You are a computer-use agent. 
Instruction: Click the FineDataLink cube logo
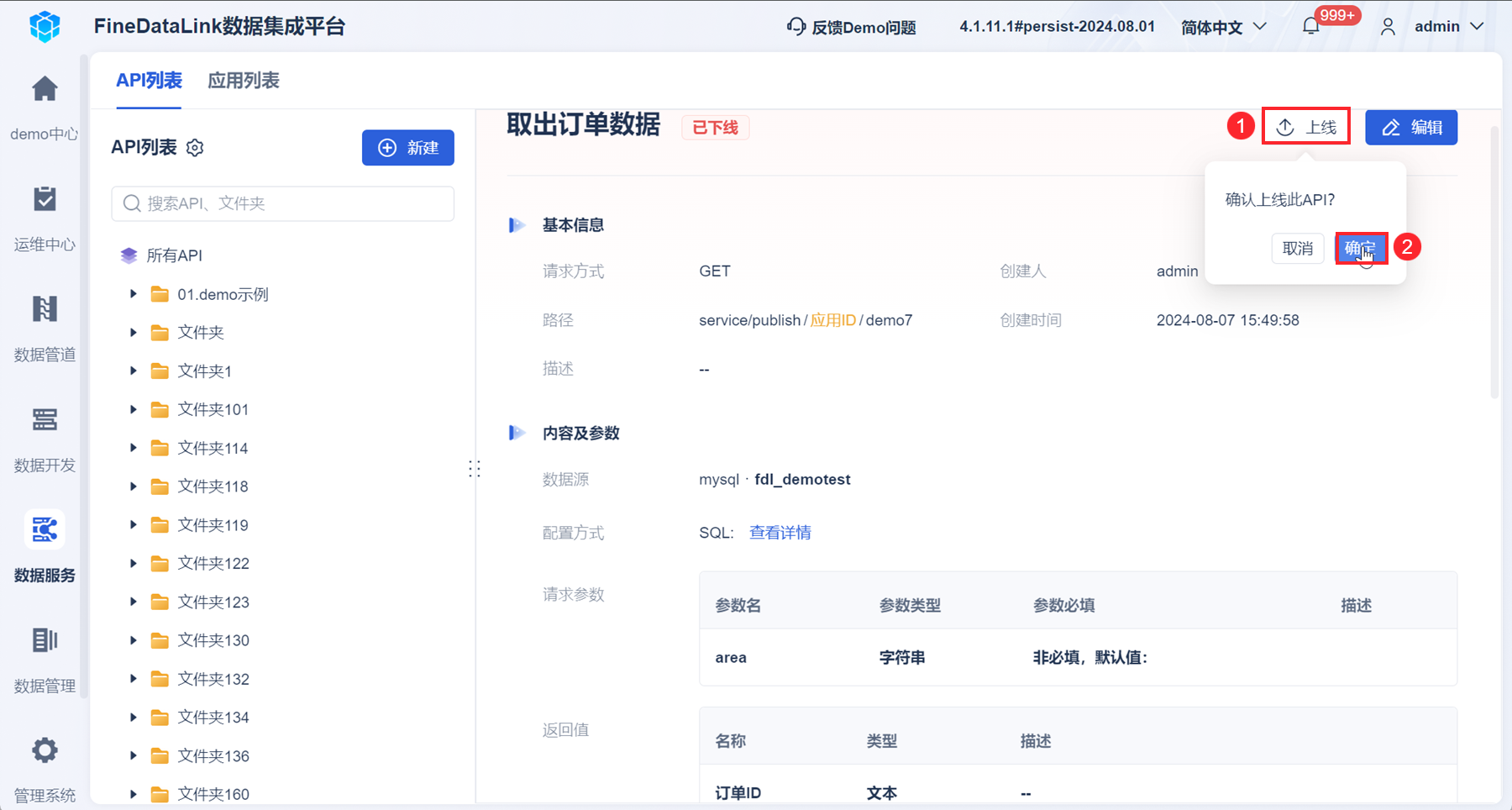click(45, 26)
